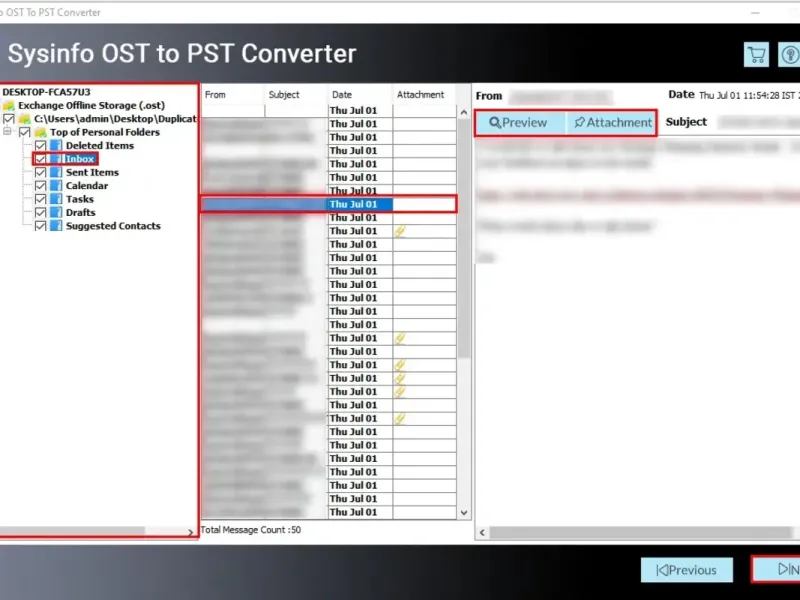Click the Total Message Count :50 text
The height and width of the screenshot is (600, 800).
tap(251, 530)
